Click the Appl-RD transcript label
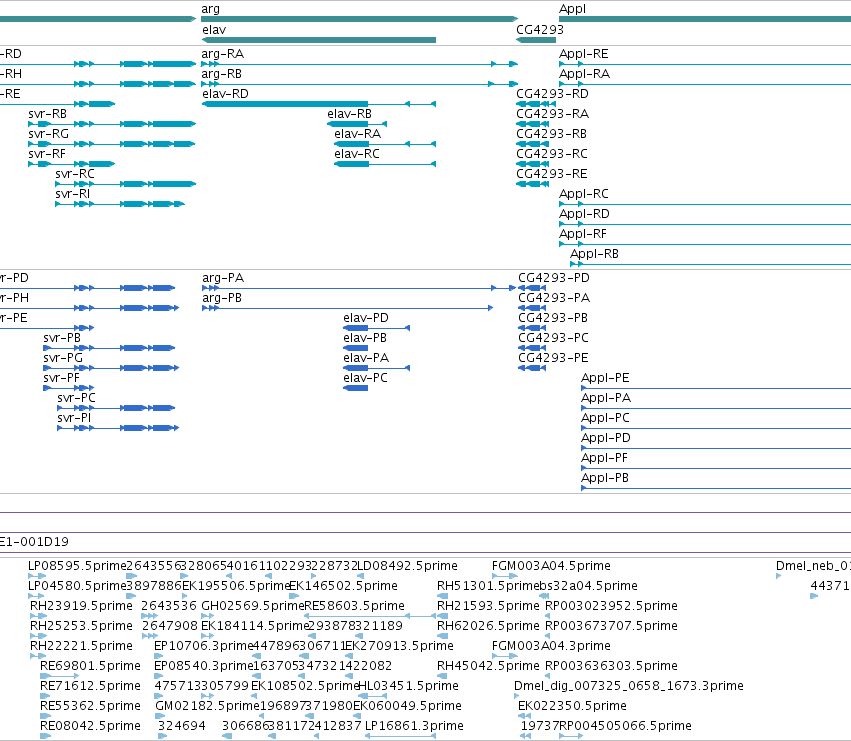The image size is (851, 741). (x=585, y=214)
